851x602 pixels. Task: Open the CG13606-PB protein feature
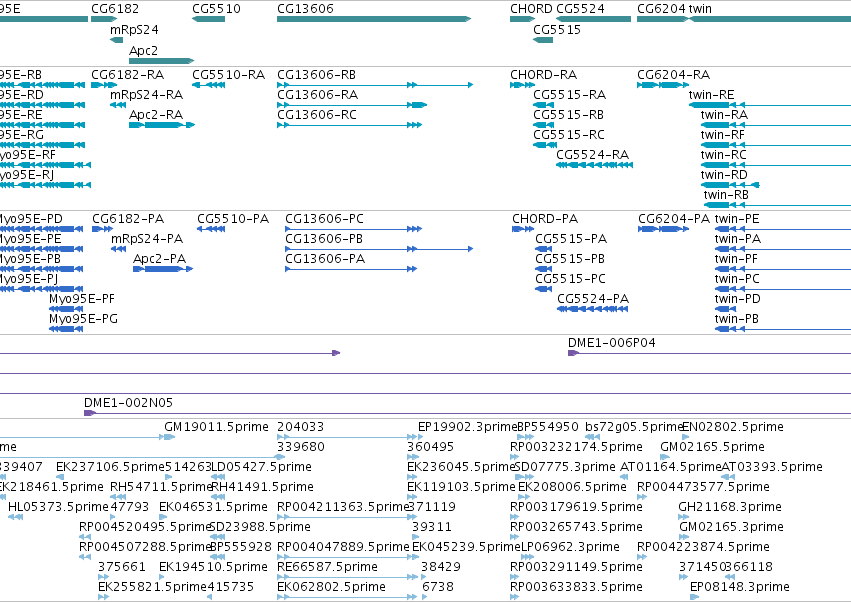tap(379, 249)
